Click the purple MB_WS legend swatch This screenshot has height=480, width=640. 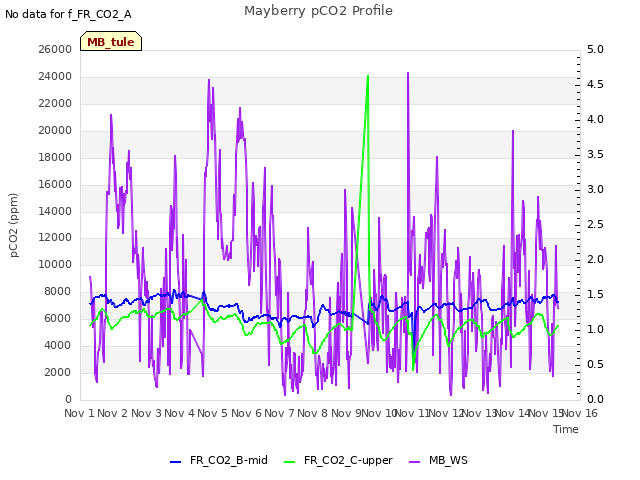pos(414,462)
